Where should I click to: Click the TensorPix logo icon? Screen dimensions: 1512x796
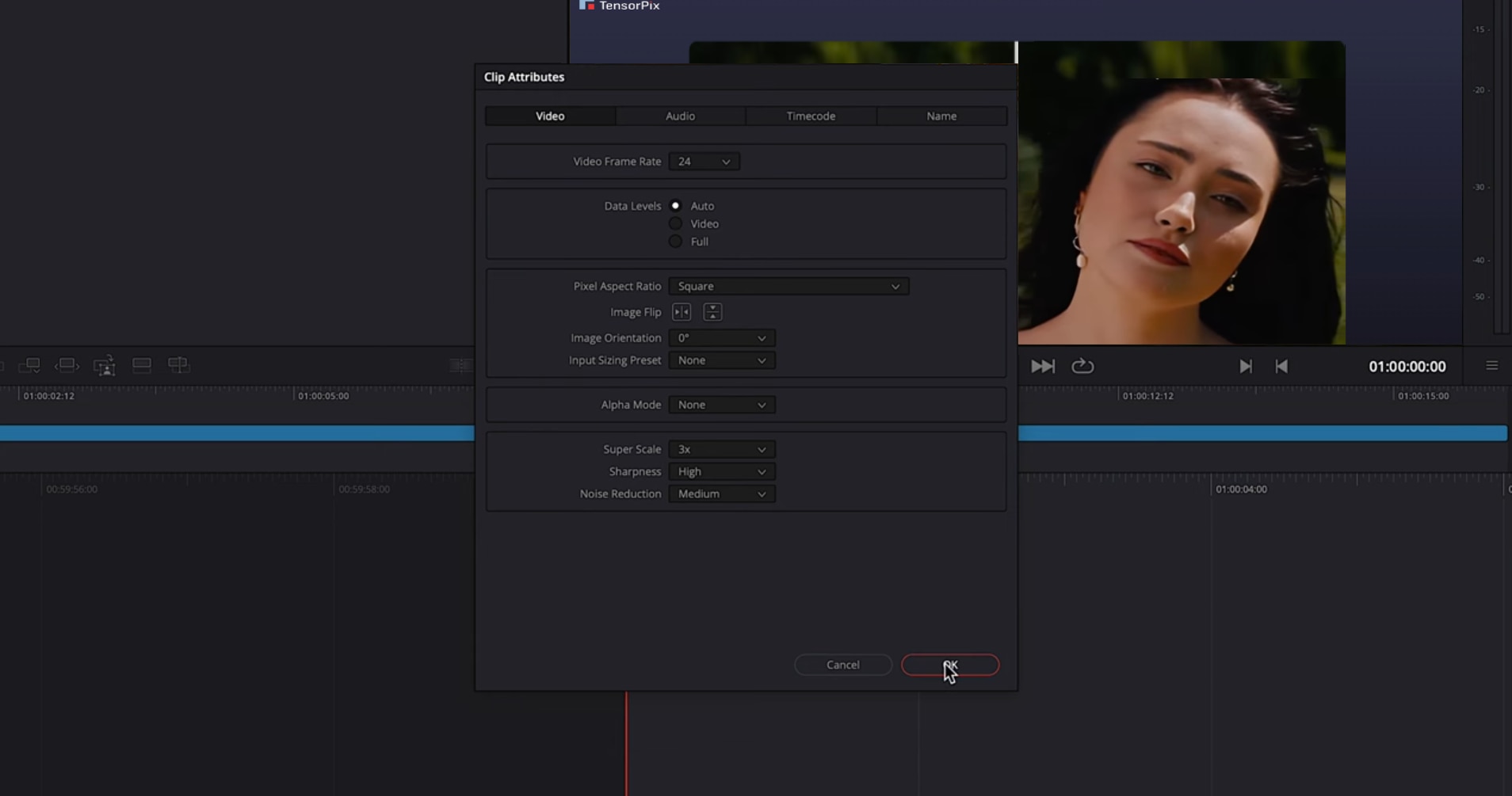coord(586,5)
